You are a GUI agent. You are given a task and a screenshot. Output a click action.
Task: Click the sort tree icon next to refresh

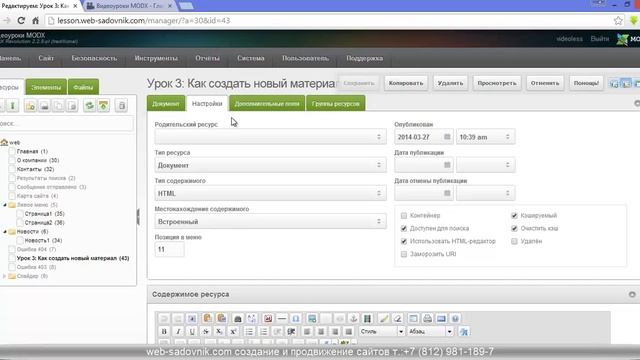click(x=104, y=106)
